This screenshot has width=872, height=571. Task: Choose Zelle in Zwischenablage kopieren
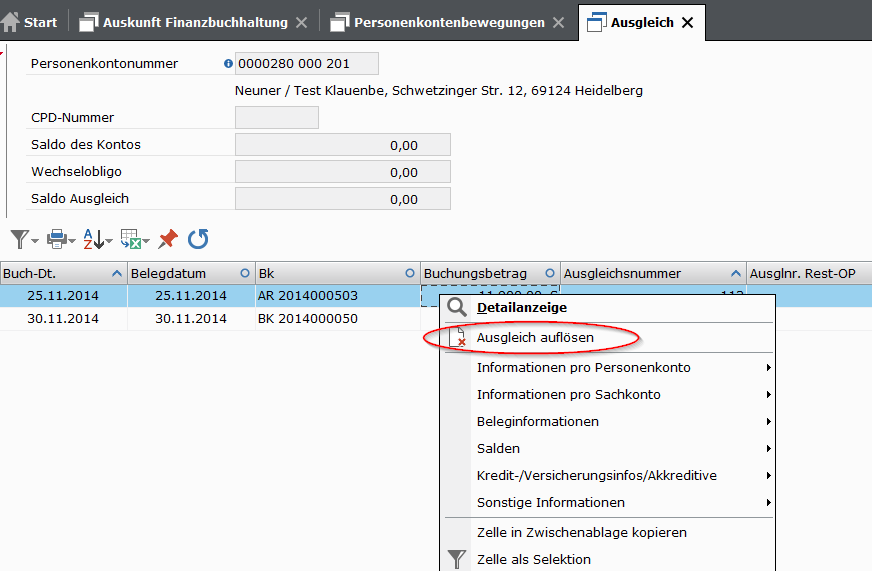[x=608, y=533]
